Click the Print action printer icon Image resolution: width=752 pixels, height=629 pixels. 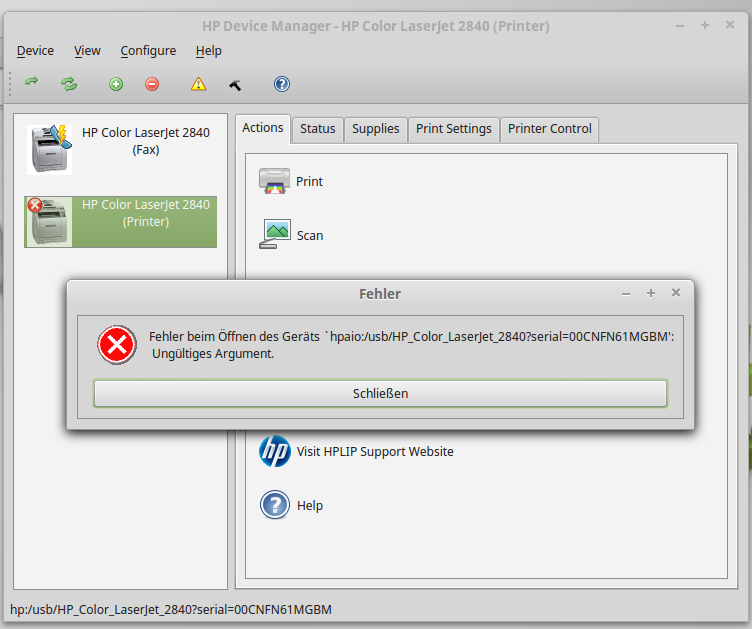point(274,181)
